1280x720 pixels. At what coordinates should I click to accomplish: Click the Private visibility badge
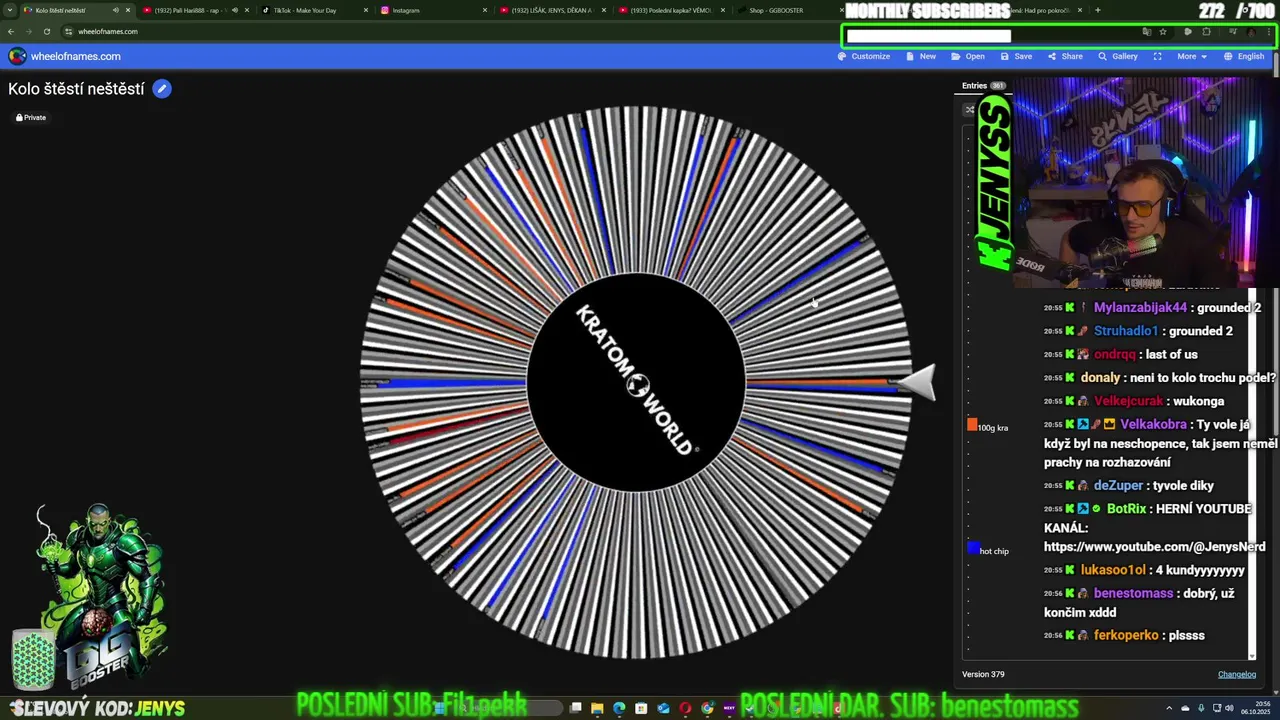pyautogui.click(x=31, y=117)
